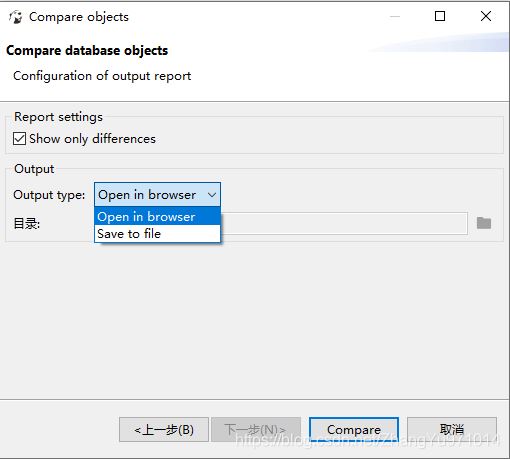The height and width of the screenshot is (459, 510).
Task: Click the Compare database objects heading
Action: (87, 51)
